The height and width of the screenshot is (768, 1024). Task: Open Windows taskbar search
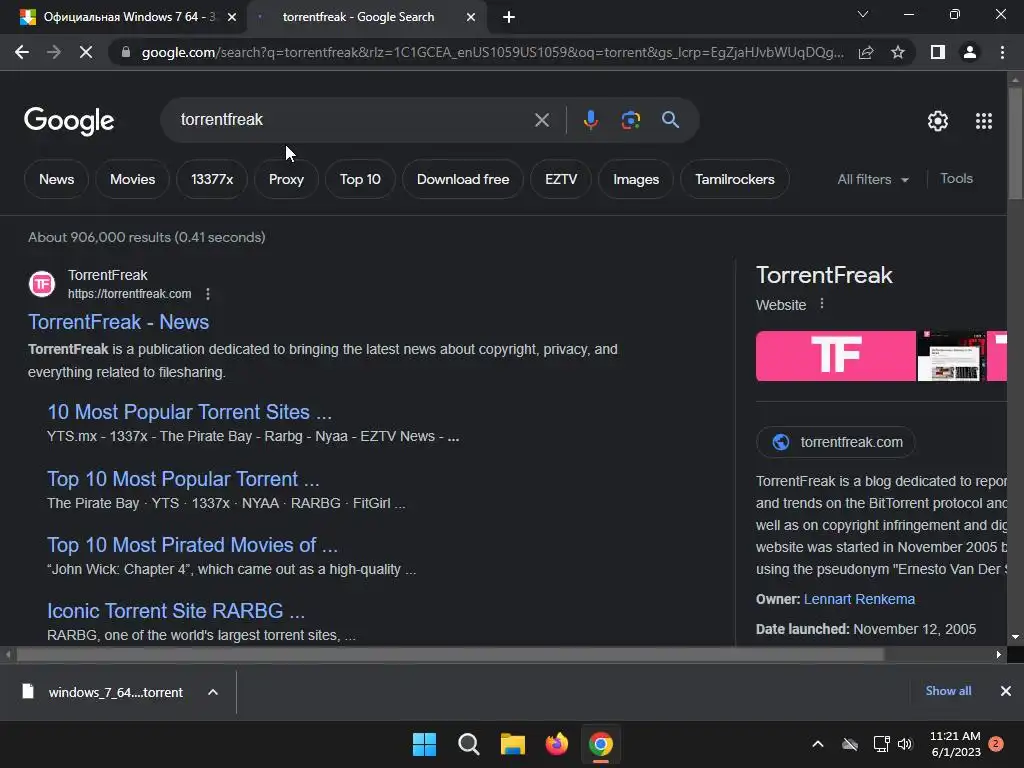click(x=468, y=744)
